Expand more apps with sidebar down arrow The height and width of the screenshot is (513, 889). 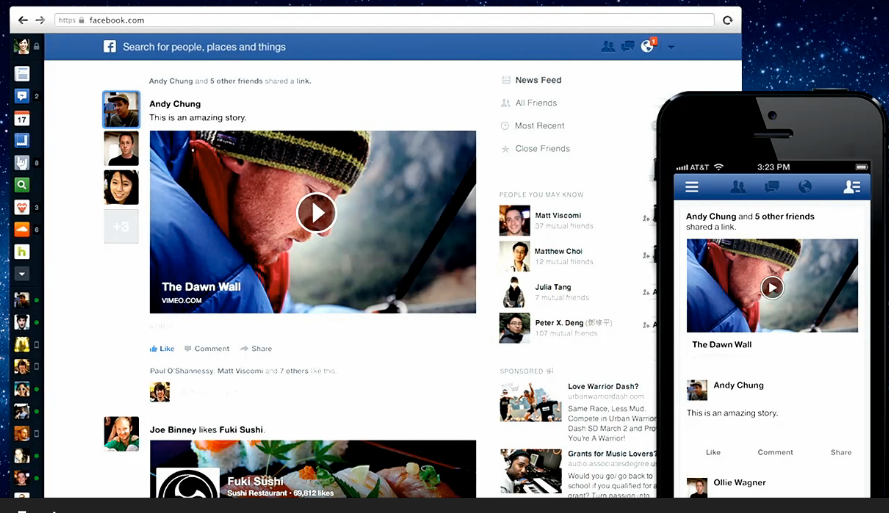point(22,274)
